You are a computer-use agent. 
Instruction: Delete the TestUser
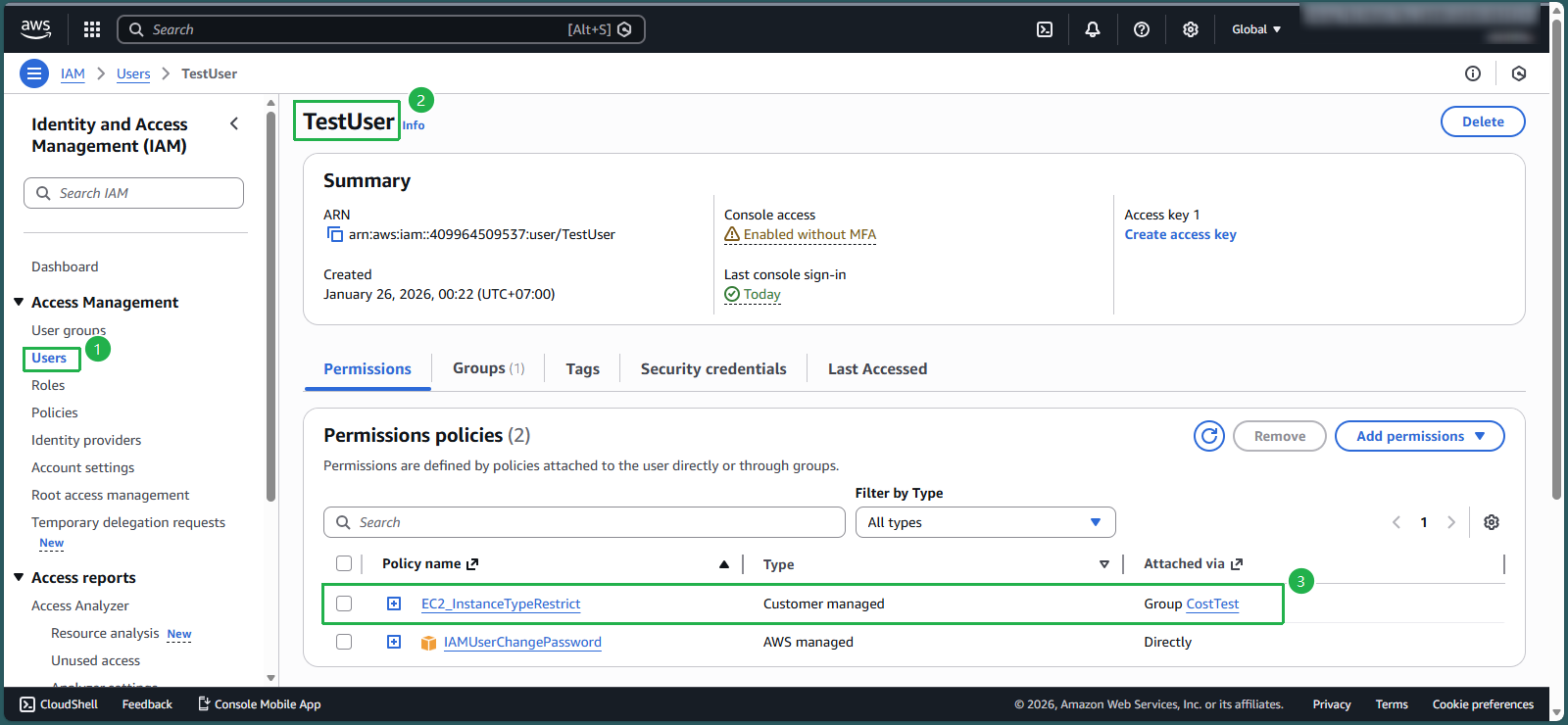[x=1483, y=121]
